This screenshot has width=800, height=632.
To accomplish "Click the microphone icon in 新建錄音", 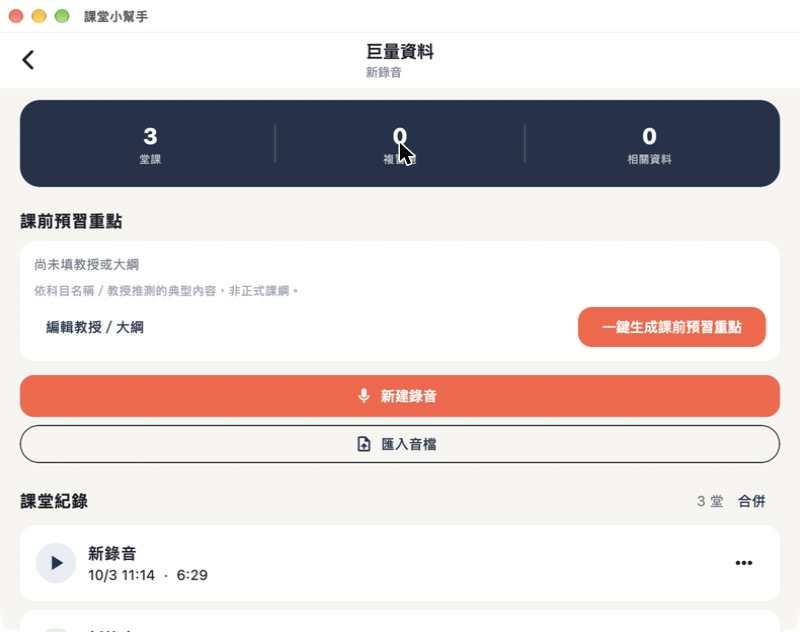I will [364, 396].
